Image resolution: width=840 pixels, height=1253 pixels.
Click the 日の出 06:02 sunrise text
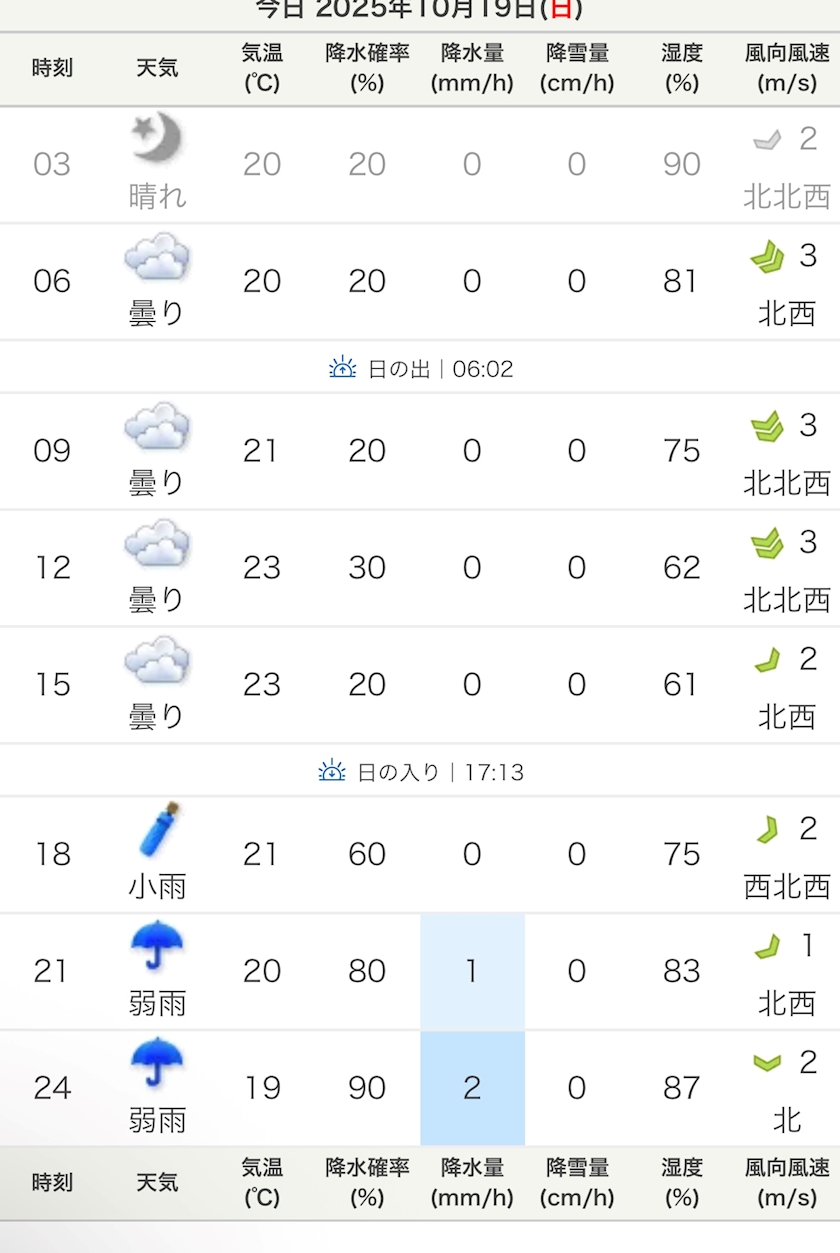(440, 369)
